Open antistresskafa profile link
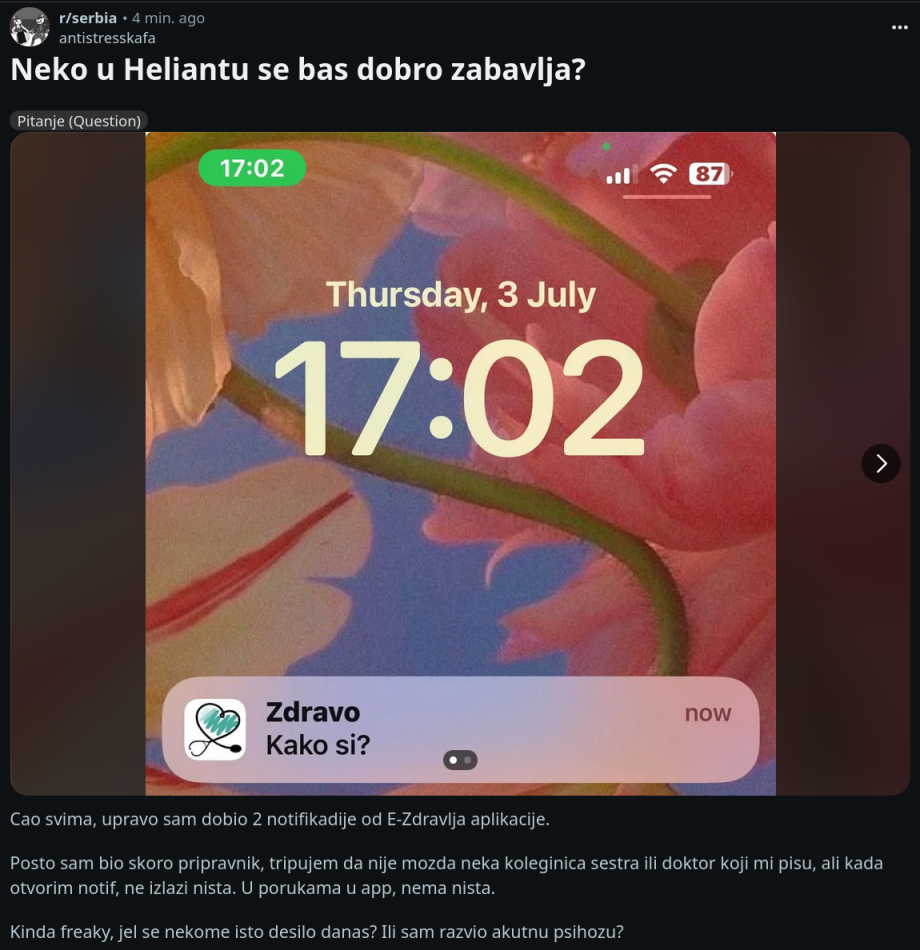920x950 pixels. (107, 38)
